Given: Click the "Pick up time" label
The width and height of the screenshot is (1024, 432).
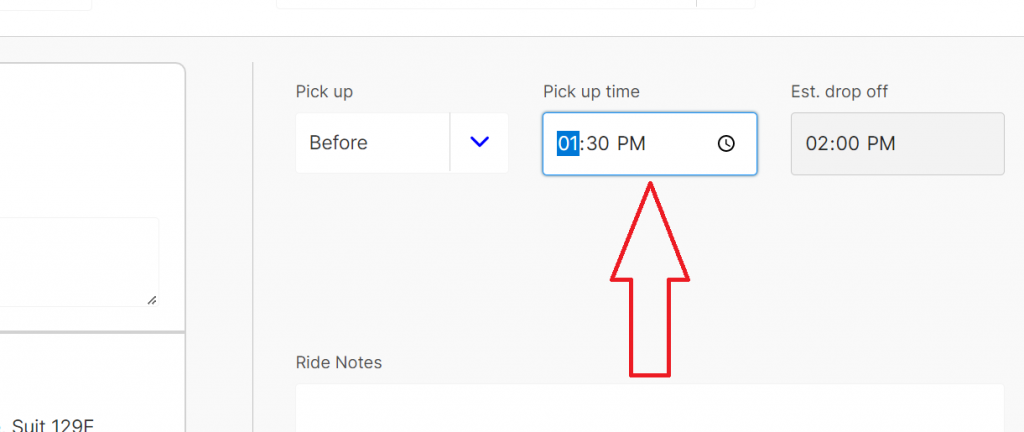Looking at the screenshot, I should point(591,92).
